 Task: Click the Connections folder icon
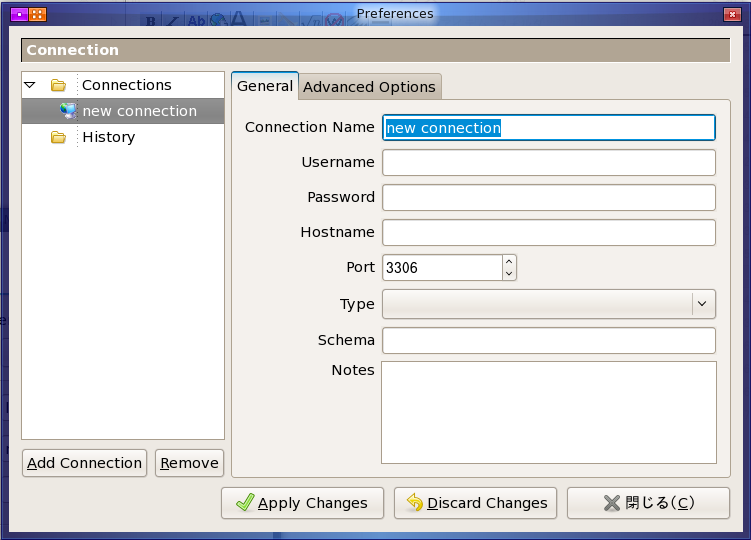click(x=59, y=85)
